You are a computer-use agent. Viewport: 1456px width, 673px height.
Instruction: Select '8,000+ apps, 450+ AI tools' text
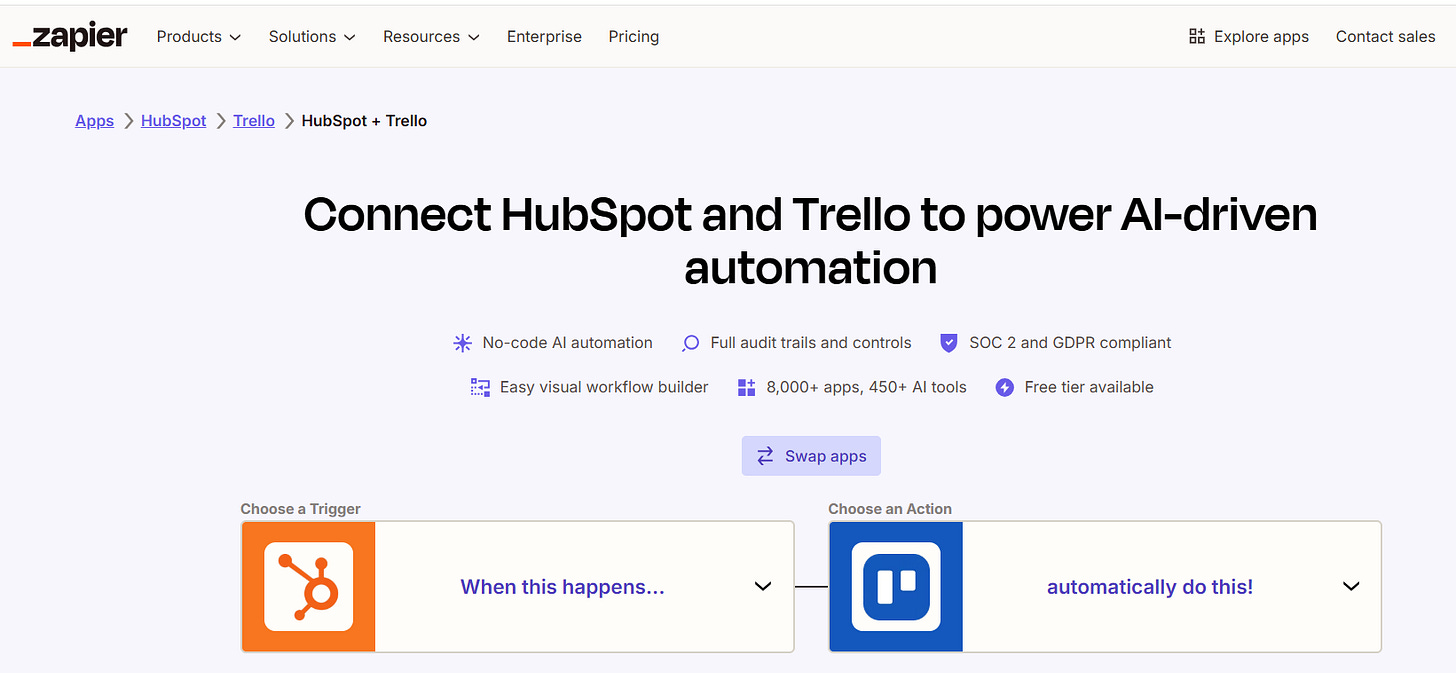point(866,387)
